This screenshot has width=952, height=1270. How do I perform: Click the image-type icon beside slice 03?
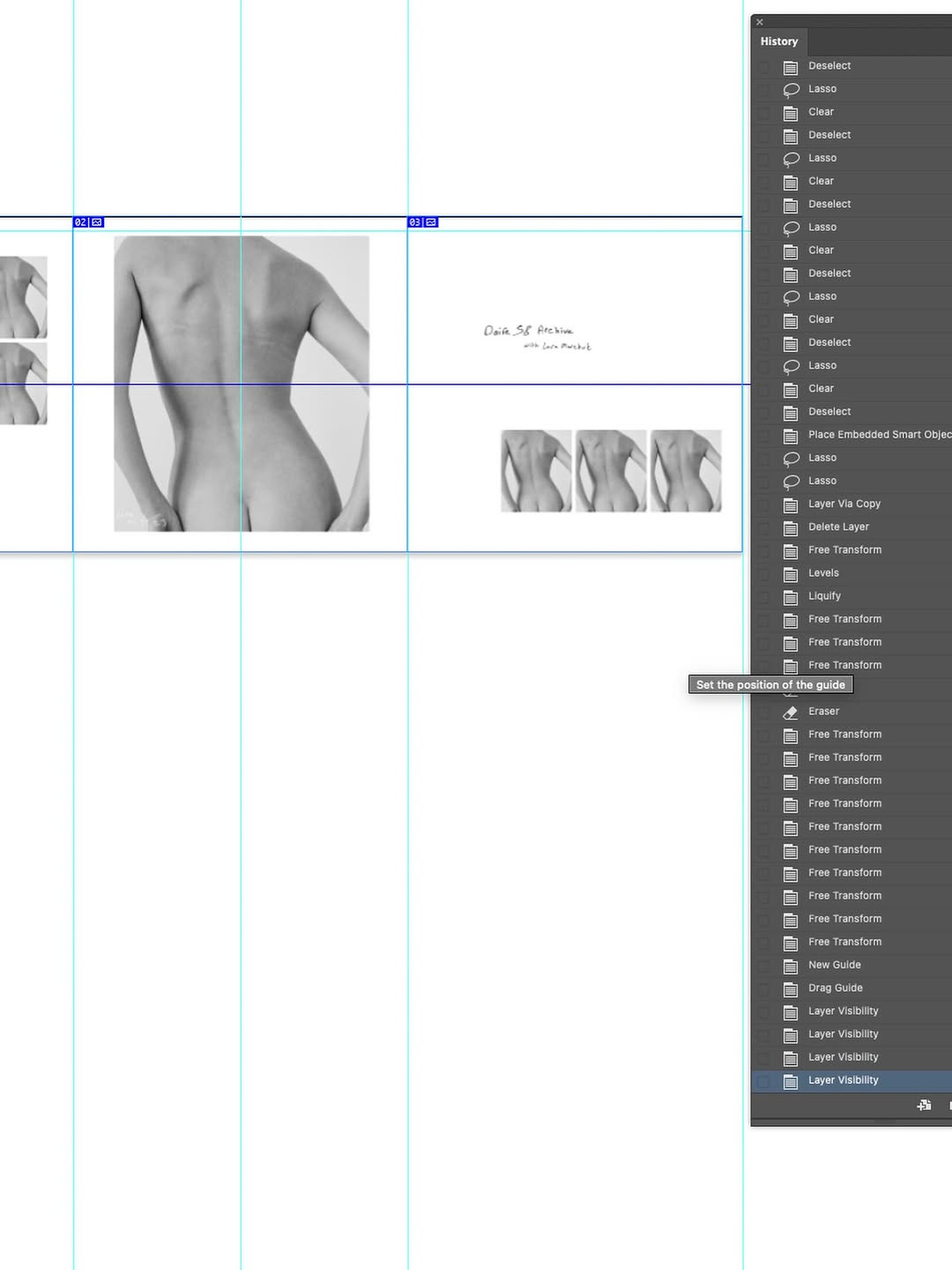coord(431,222)
